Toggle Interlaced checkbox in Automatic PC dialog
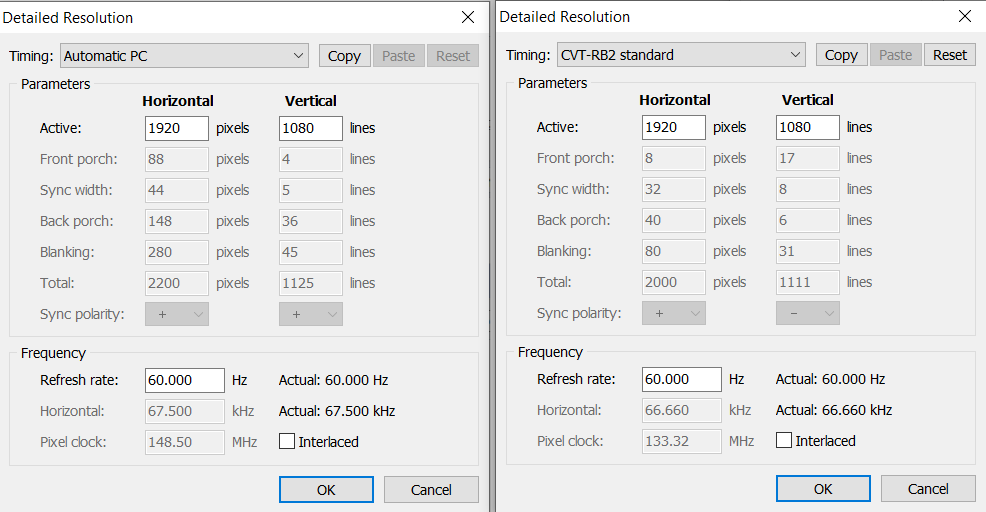The image size is (986, 512). [287, 442]
